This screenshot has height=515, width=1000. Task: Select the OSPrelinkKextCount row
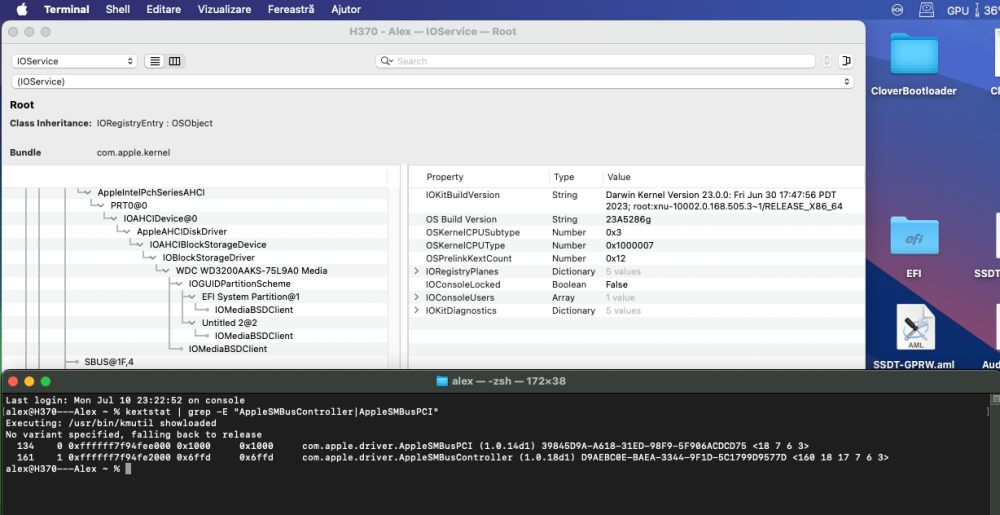pyautogui.click(x=636, y=259)
